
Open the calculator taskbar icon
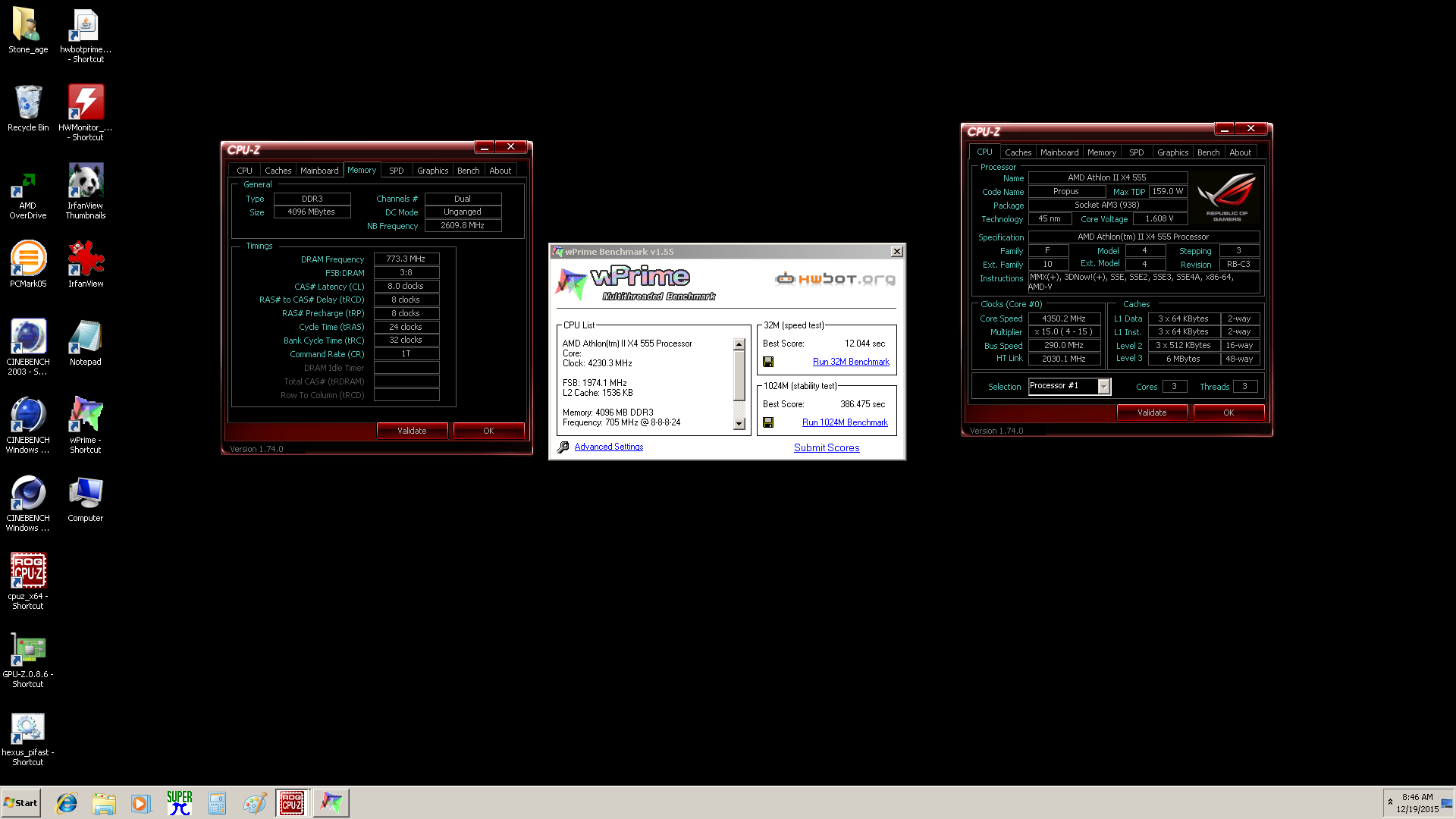pos(218,803)
